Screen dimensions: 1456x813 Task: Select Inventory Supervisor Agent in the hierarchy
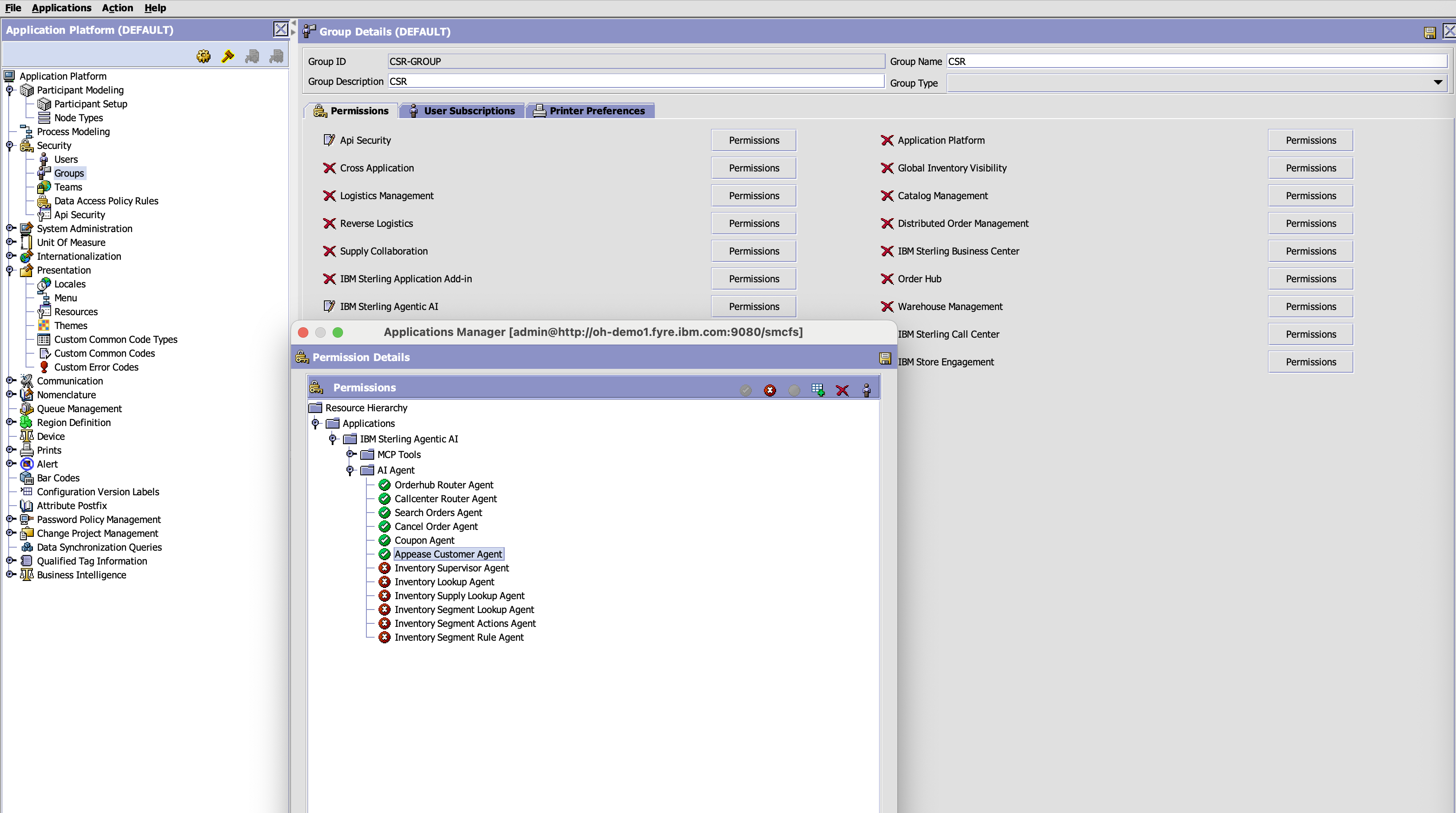[452, 568]
